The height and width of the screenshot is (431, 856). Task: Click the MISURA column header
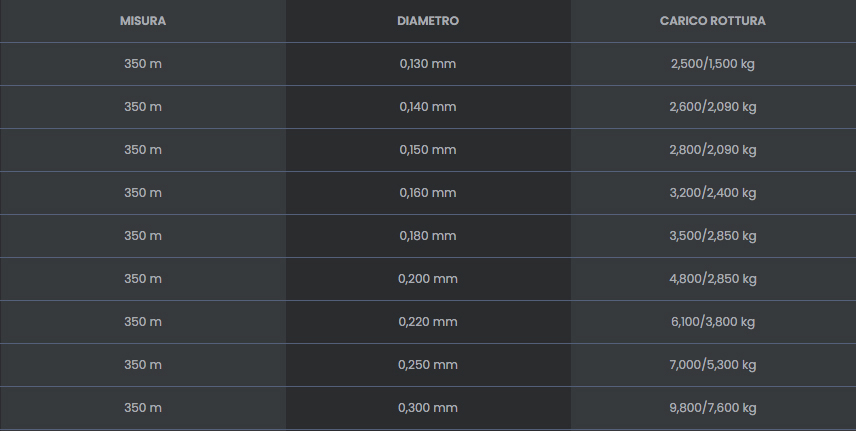click(x=143, y=21)
